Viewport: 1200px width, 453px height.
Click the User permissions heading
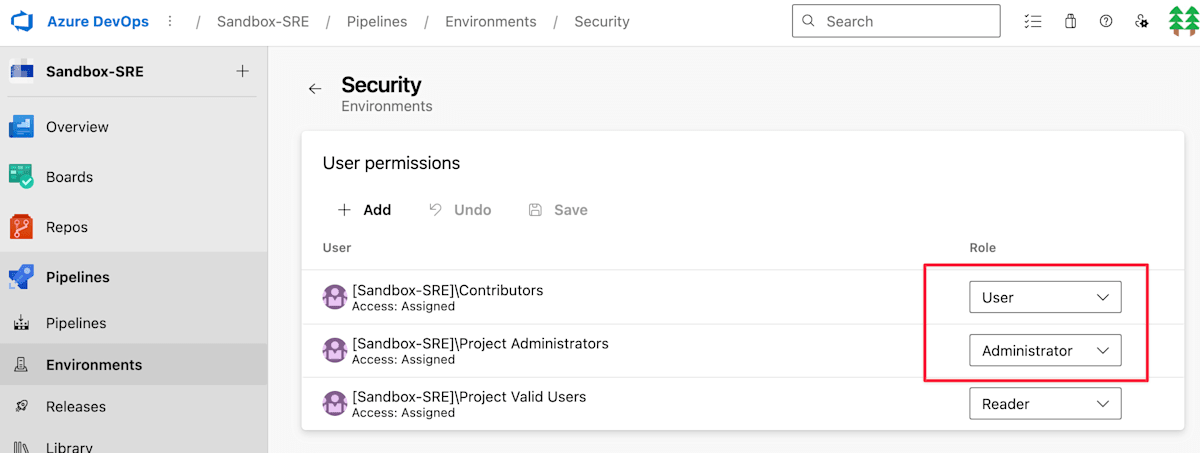pyautogui.click(x=391, y=162)
